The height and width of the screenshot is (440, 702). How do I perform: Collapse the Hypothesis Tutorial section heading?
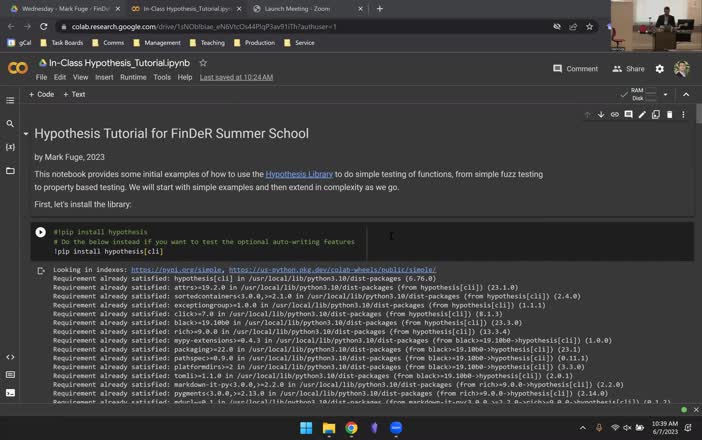26,133
